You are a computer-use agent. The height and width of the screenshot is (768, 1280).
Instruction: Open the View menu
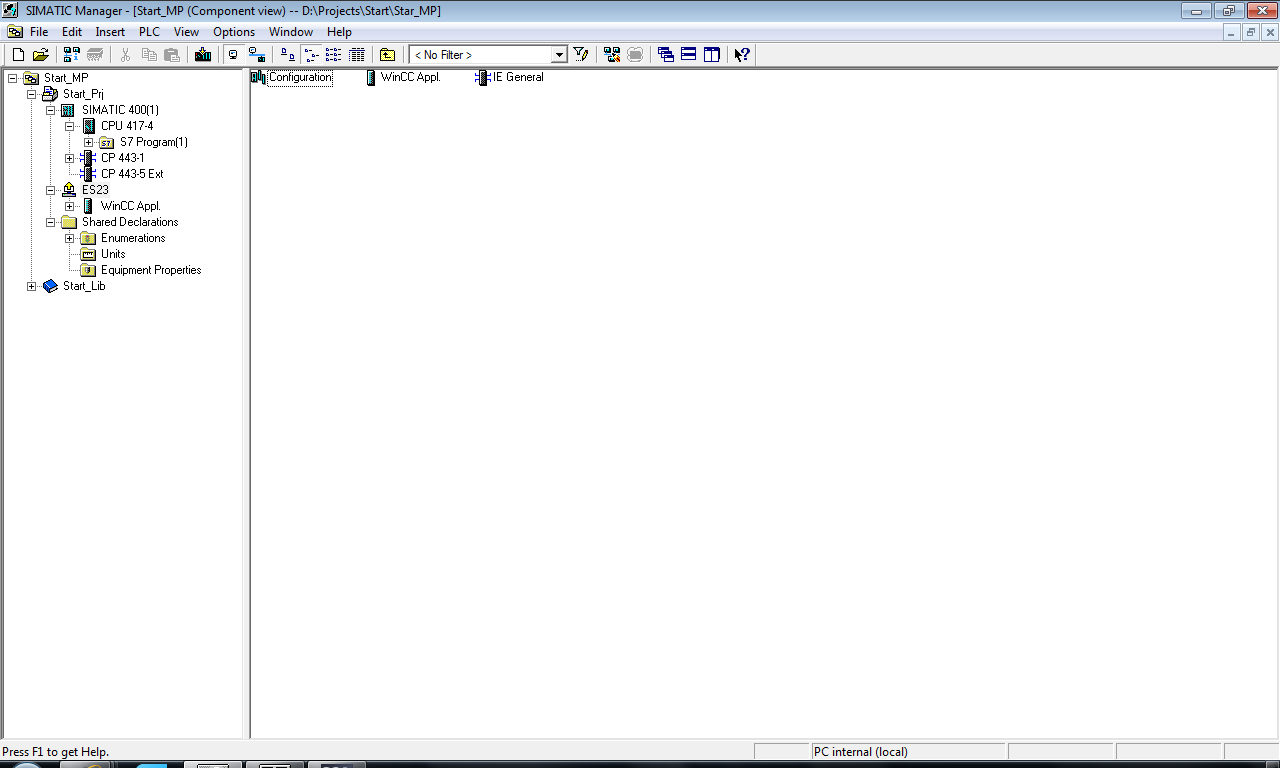[186, 32]
